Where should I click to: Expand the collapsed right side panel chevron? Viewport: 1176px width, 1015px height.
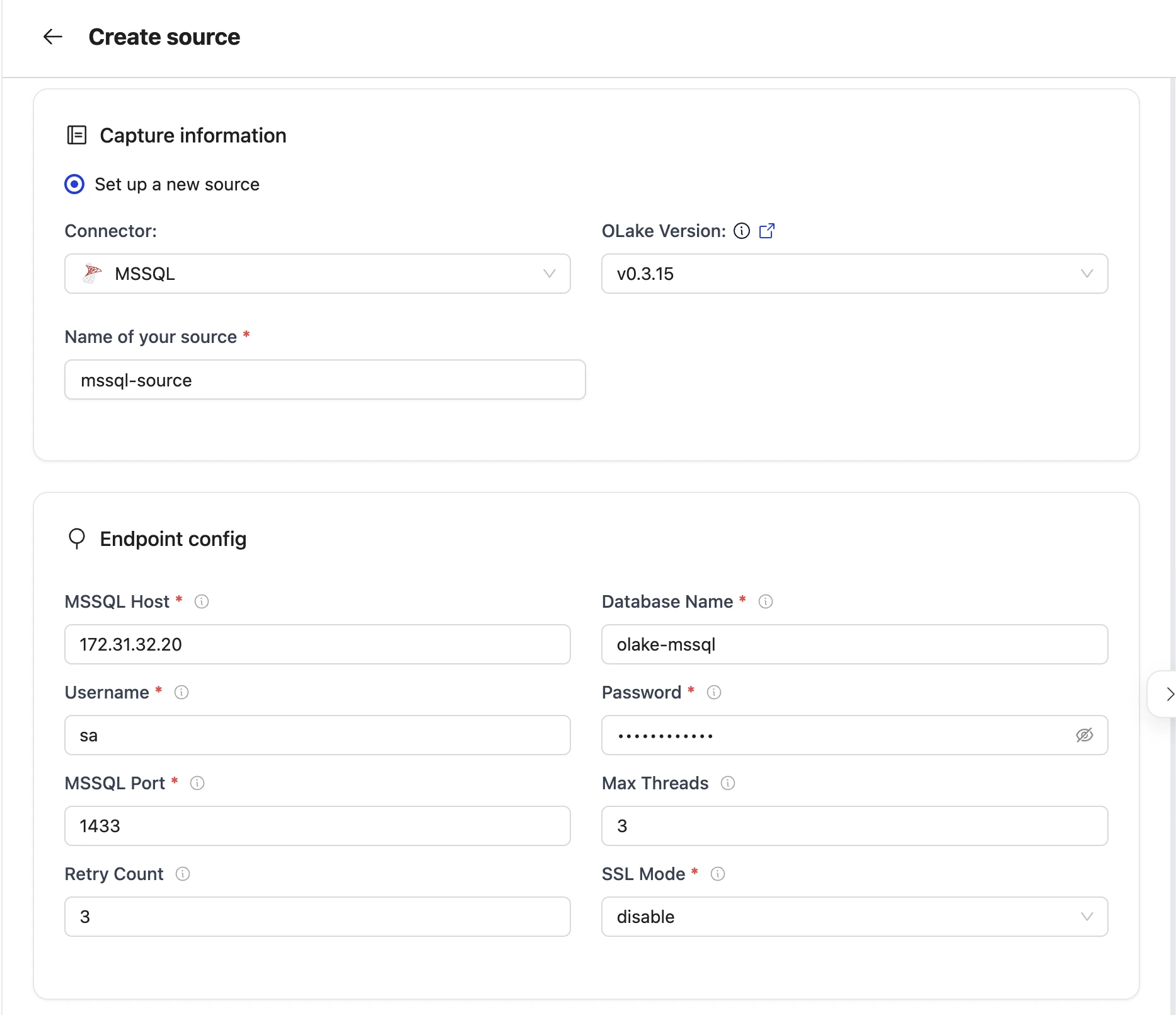click(1169, 694)
